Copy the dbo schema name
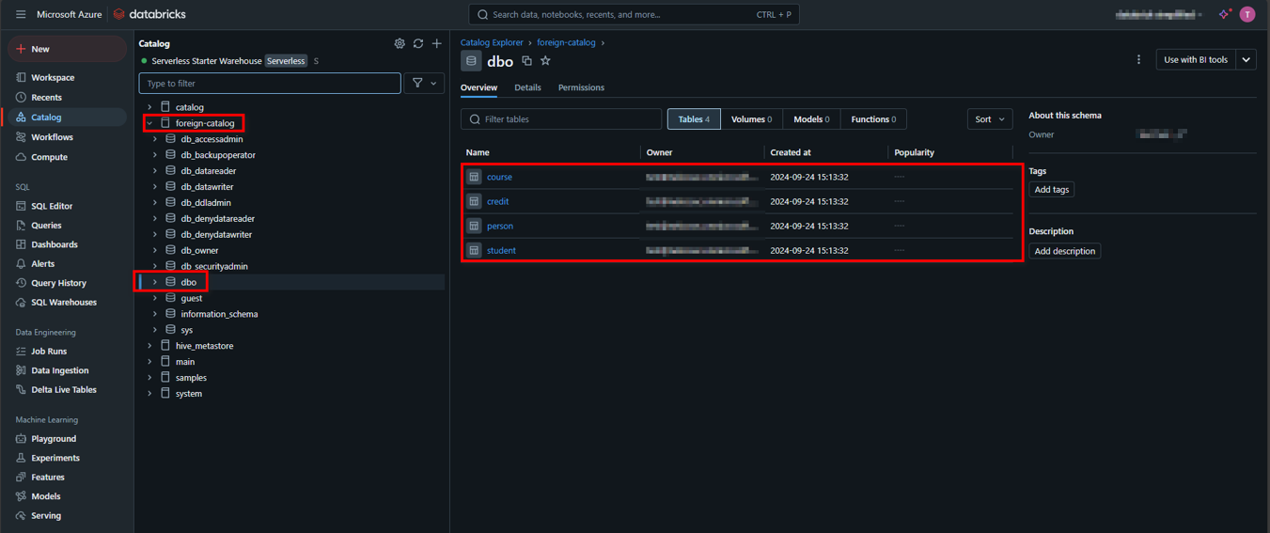 (527, 61)
